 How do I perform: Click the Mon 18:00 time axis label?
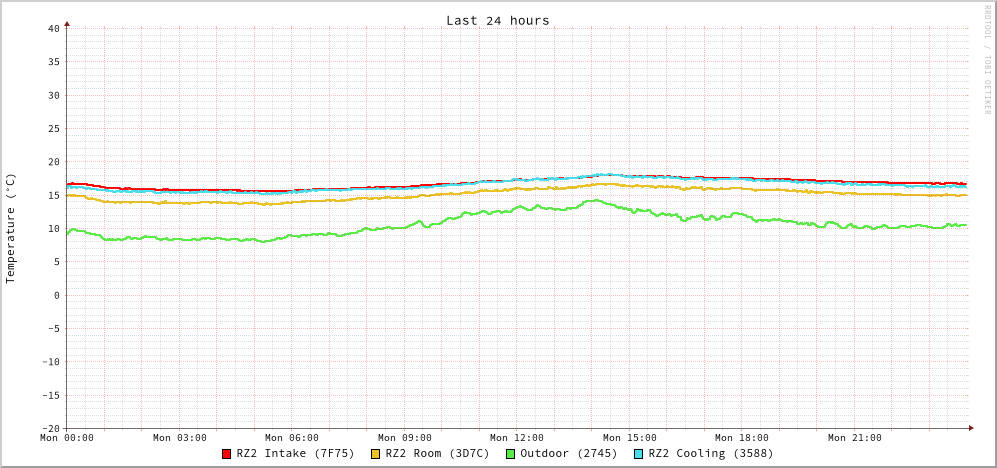(x=742, y=437)
